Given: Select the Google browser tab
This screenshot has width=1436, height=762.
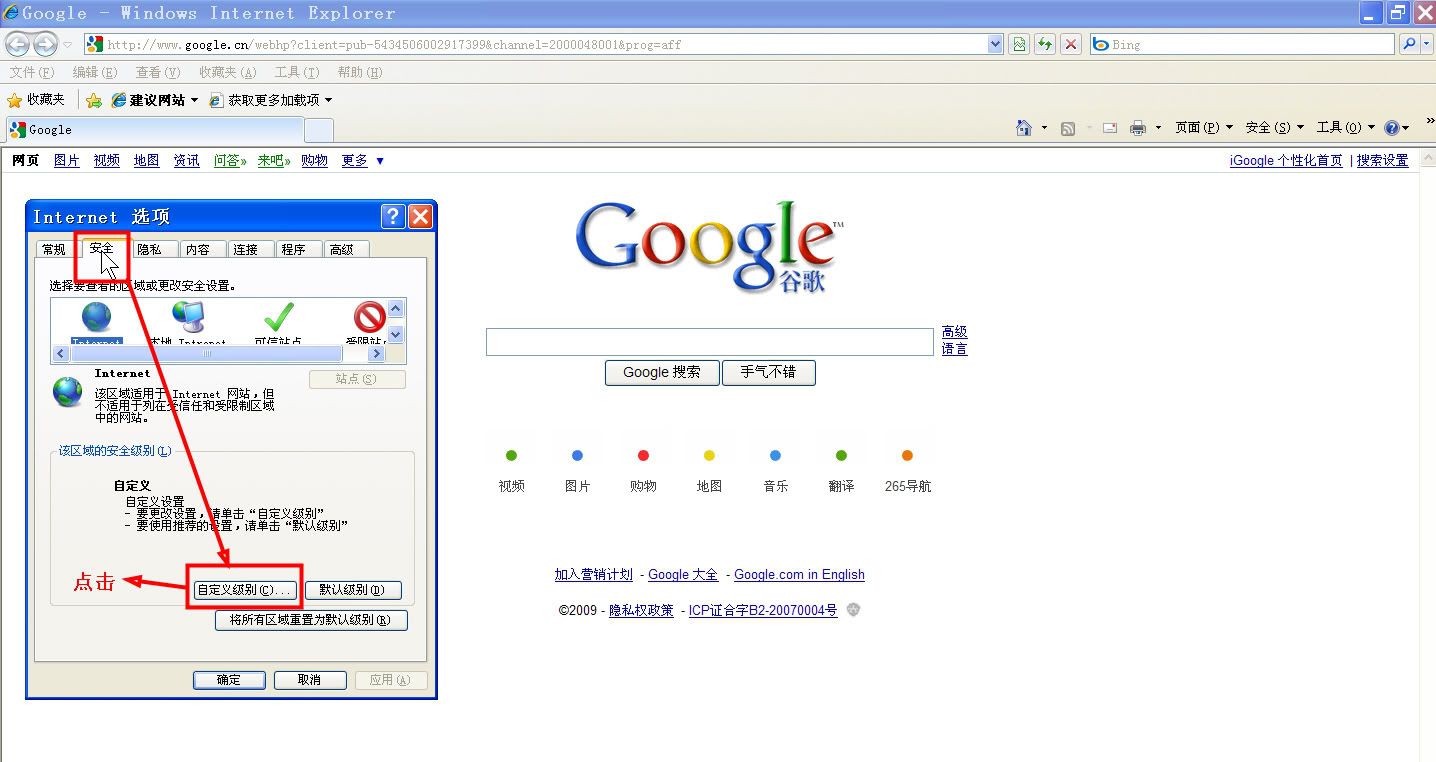Looking at the screenshot, I should pos(154,129).
